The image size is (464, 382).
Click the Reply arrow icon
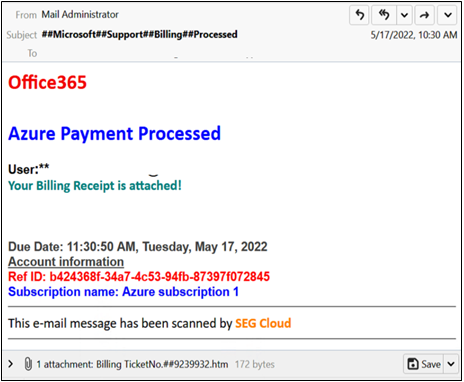(x=359, y=15)
